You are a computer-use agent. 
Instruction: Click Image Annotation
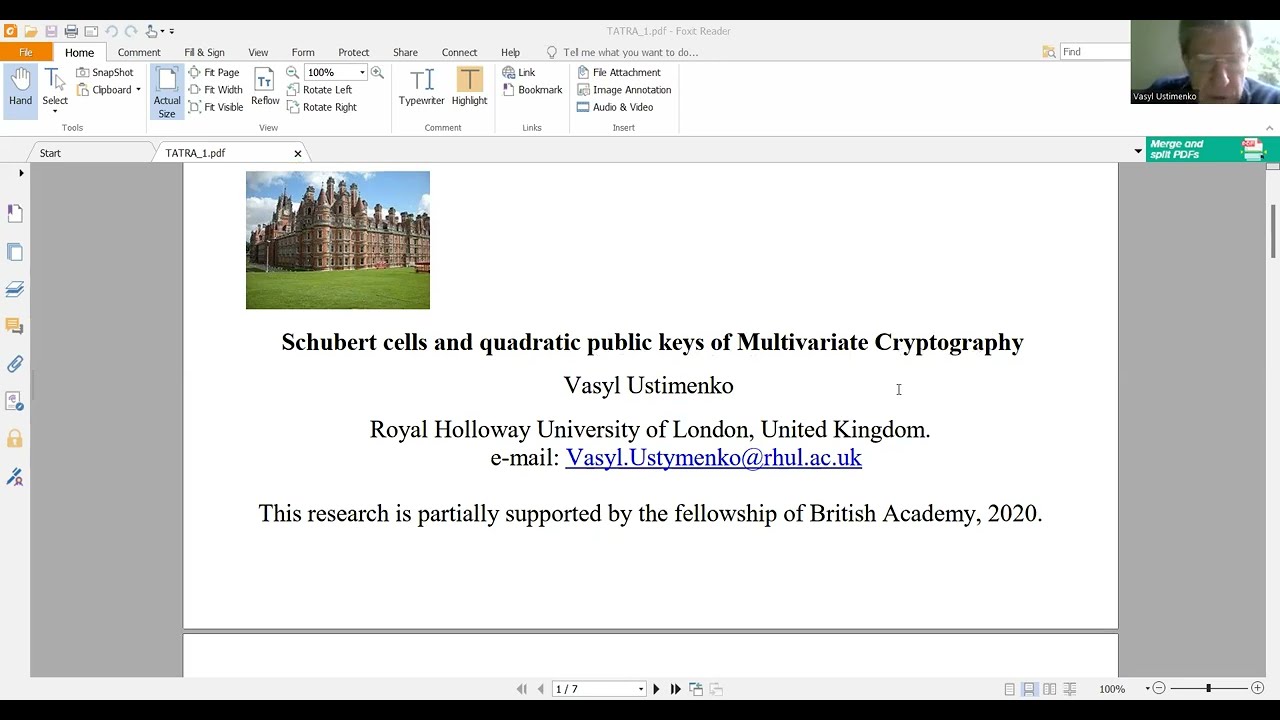click(623, 90)
